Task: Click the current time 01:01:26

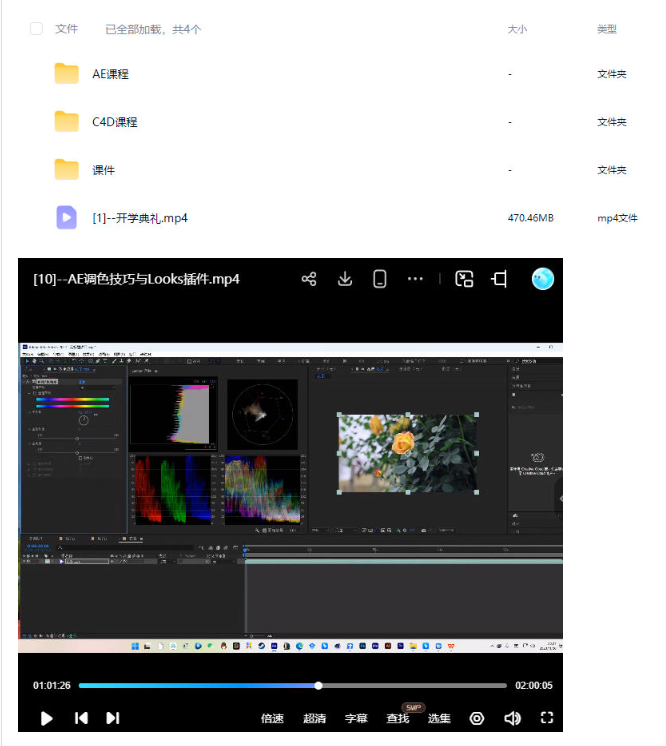Action: [51, 686]
